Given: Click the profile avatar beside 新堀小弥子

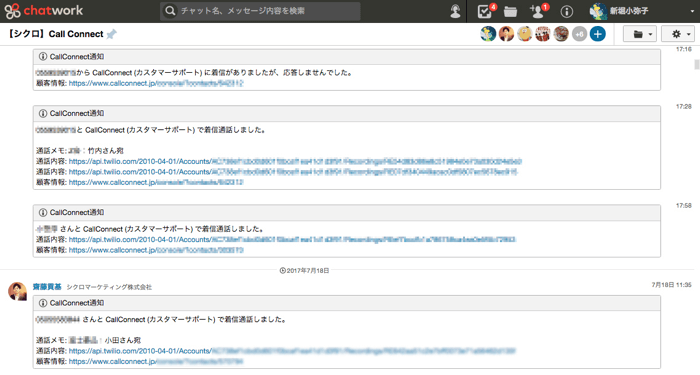Looking at the screenshot, I should coord(597,11).
